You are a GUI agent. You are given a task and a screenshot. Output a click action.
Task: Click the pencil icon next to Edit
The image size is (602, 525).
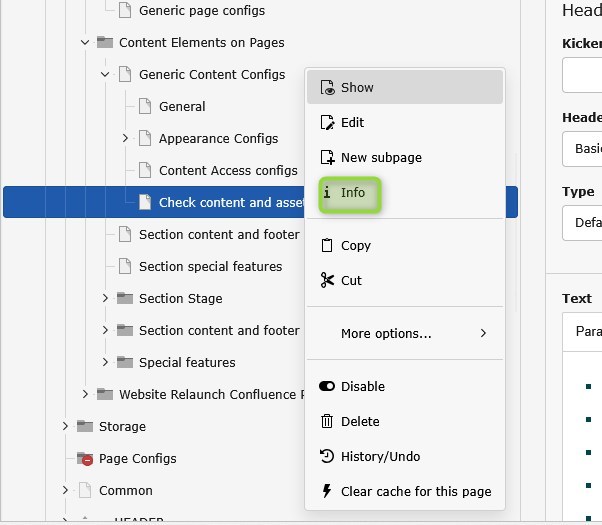326,122
